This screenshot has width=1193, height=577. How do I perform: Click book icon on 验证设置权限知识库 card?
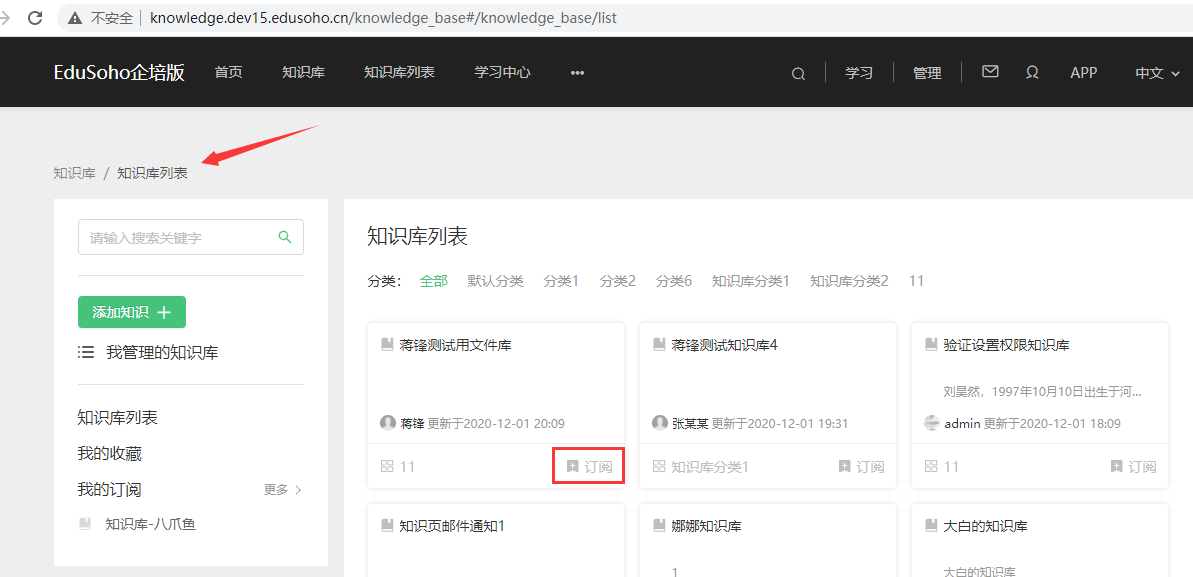coord(931,344)
